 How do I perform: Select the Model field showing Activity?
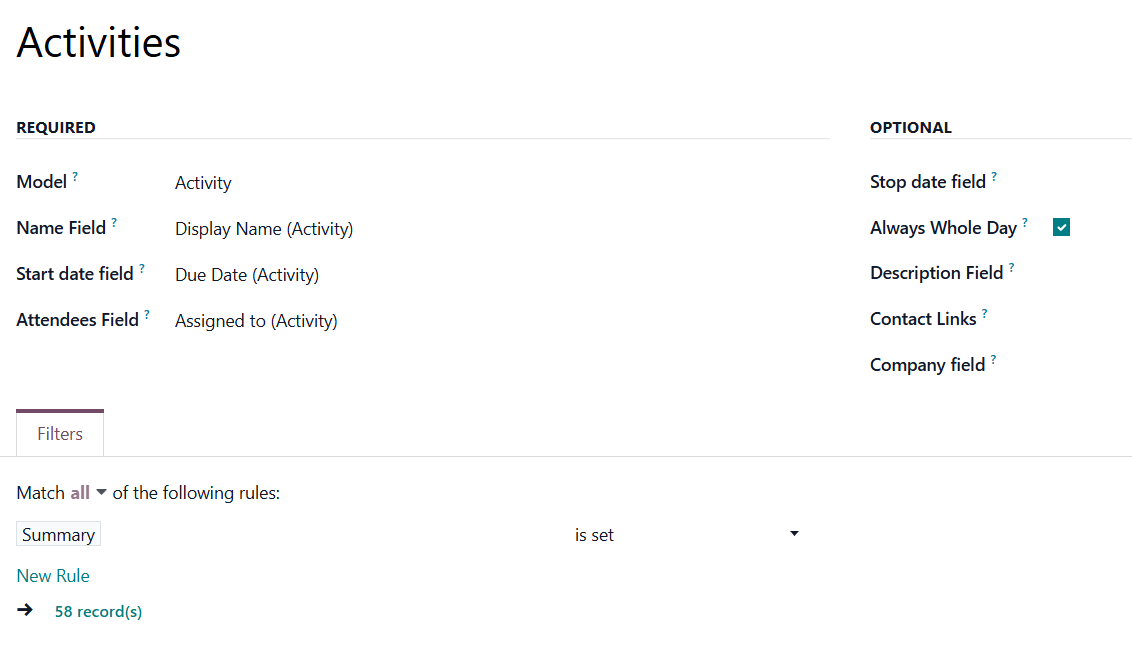(x=203, y=183)
